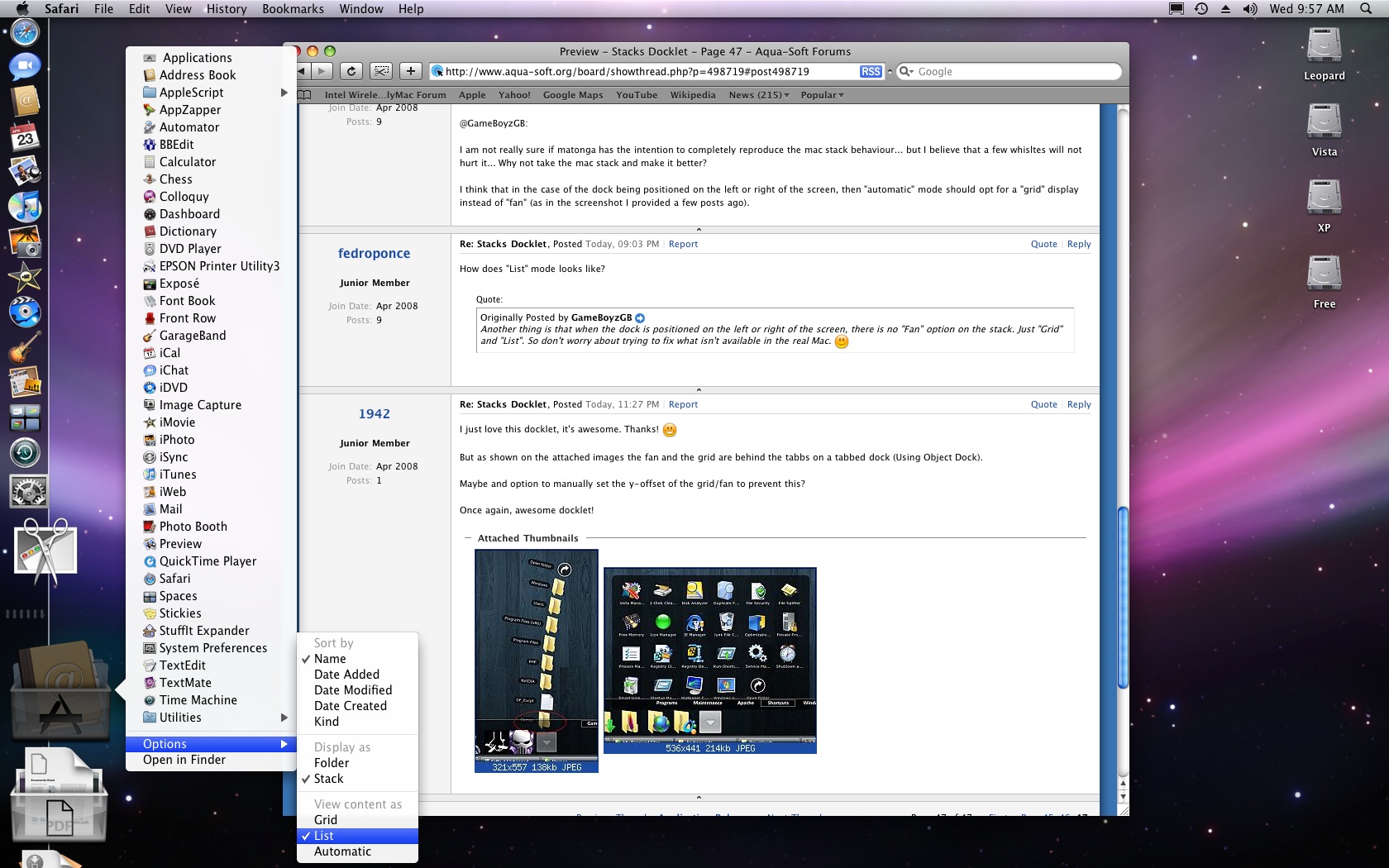Launch iPhoto from the Dock

25,242
